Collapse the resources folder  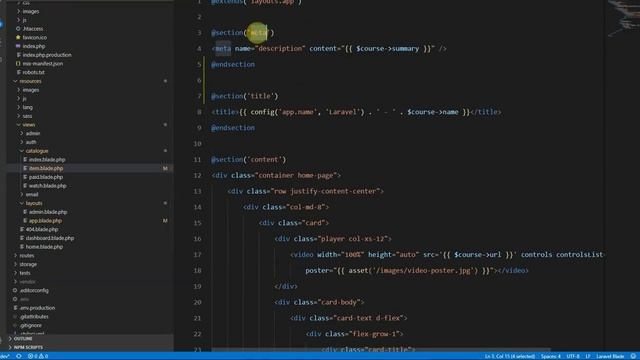pyautogui.click(x=30, y=81)
